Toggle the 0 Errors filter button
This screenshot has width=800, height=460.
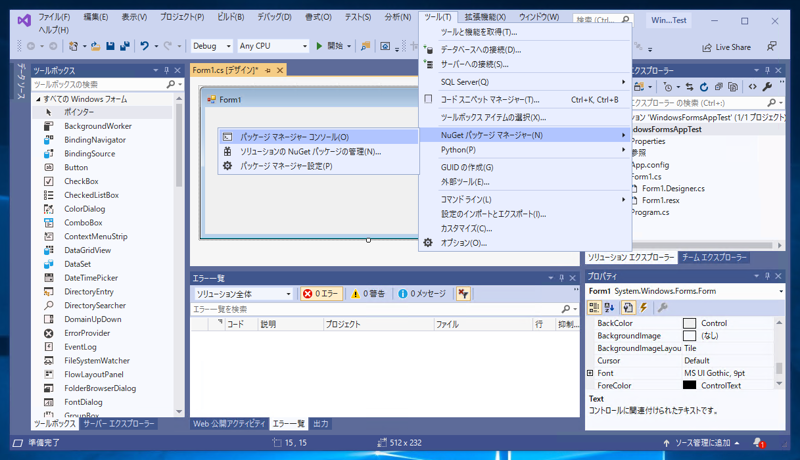[321, 294]
